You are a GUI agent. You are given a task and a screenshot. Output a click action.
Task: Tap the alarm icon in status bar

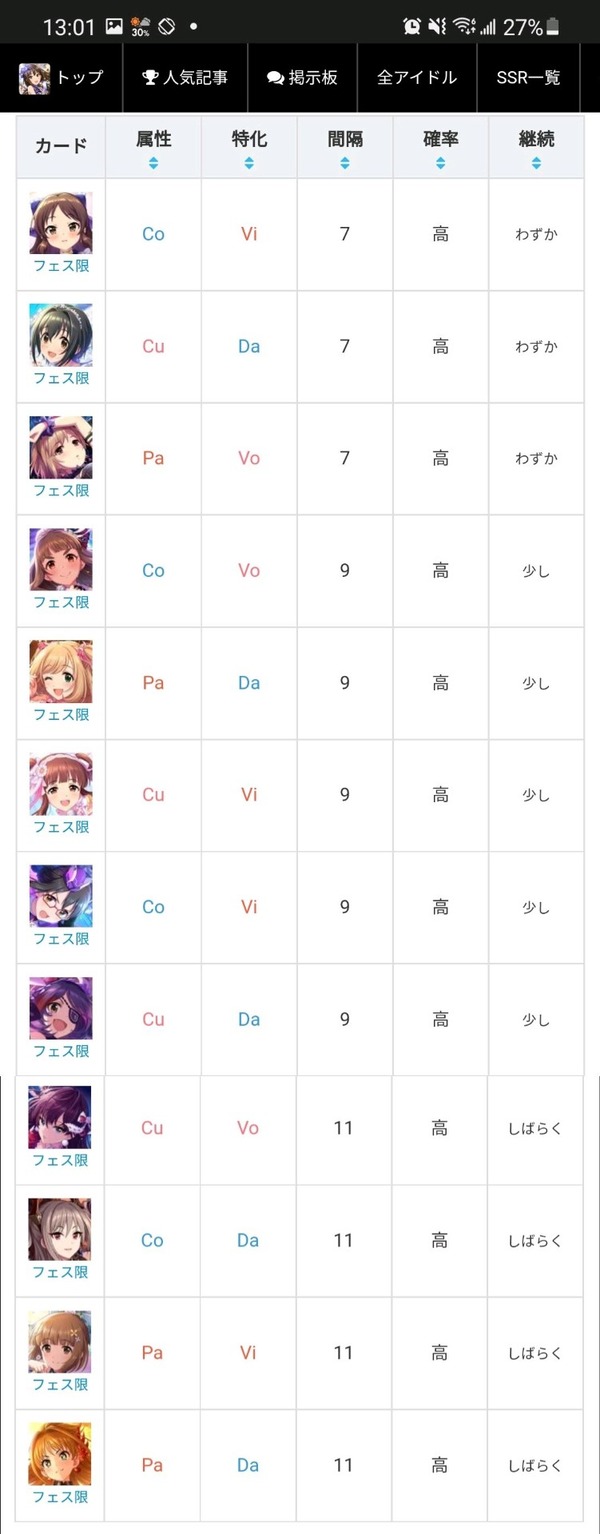coord(412,27)
